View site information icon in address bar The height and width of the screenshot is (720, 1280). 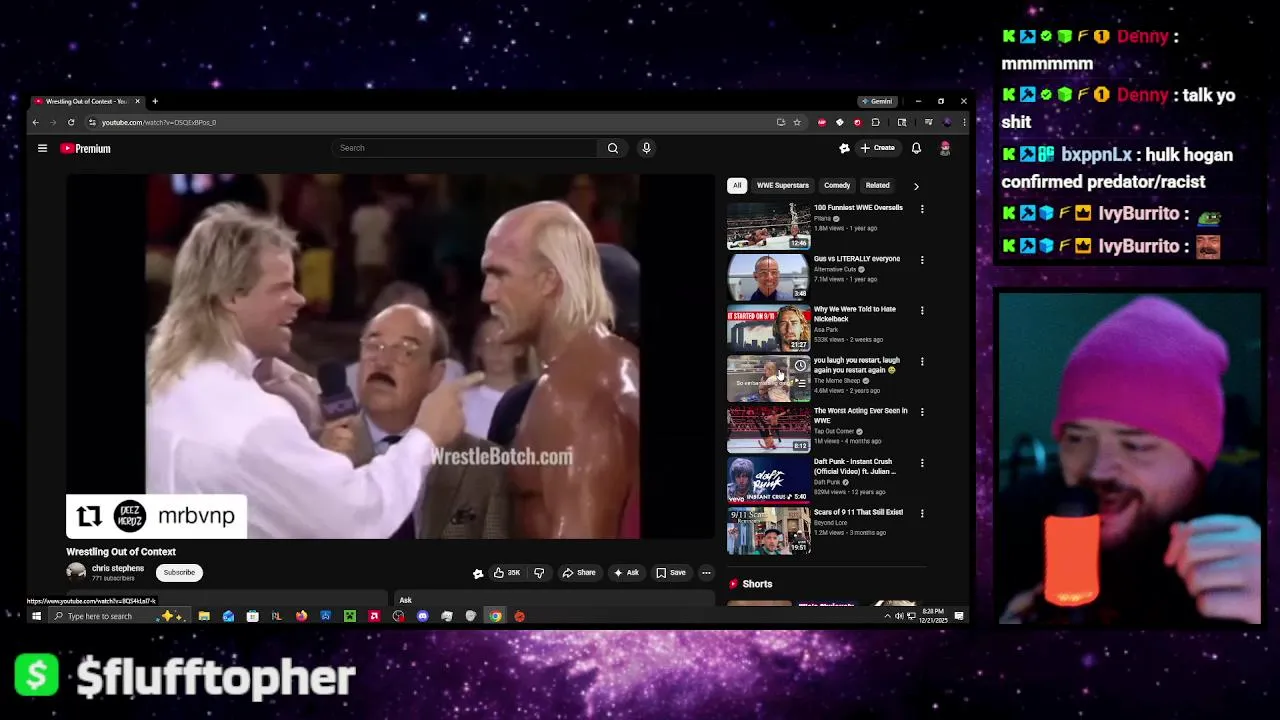point(92,122)
